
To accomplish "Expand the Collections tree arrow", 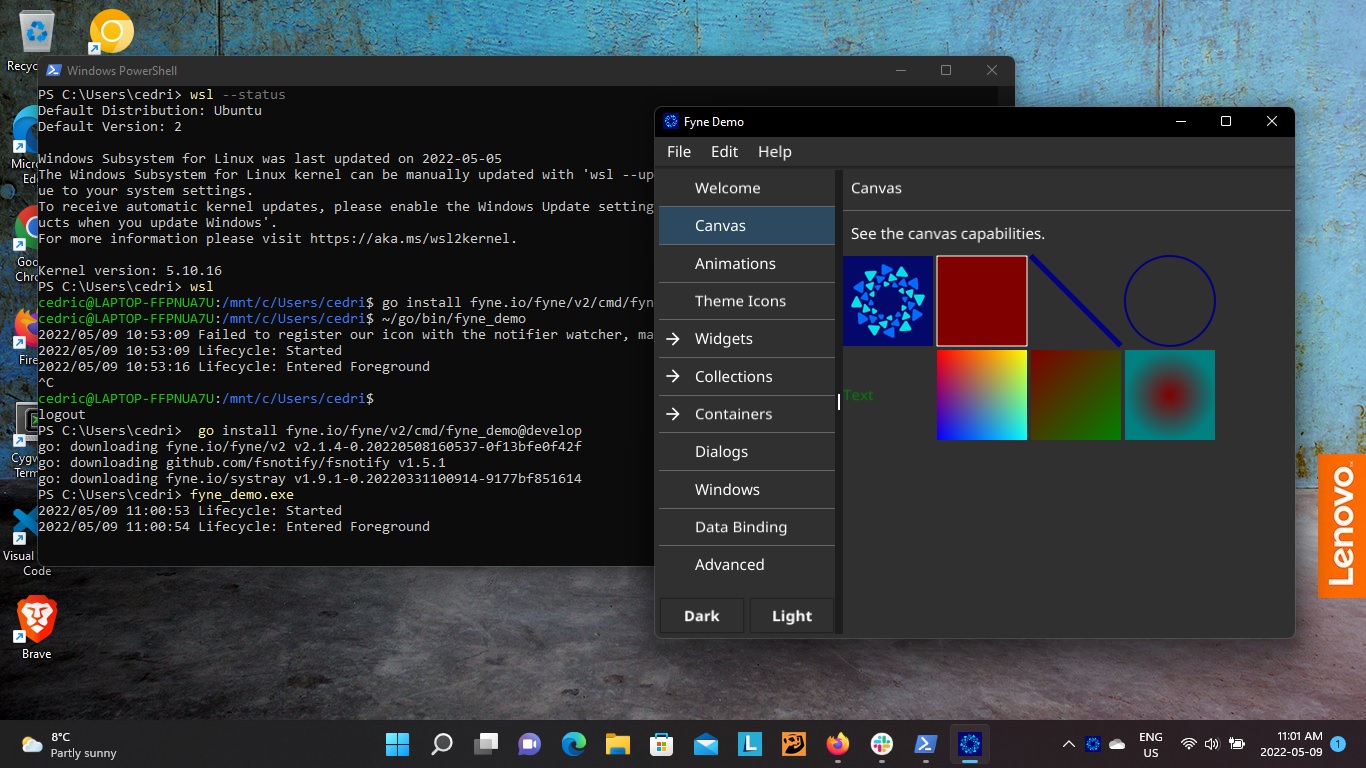I will pyautogui.click(x=673, y=377).
